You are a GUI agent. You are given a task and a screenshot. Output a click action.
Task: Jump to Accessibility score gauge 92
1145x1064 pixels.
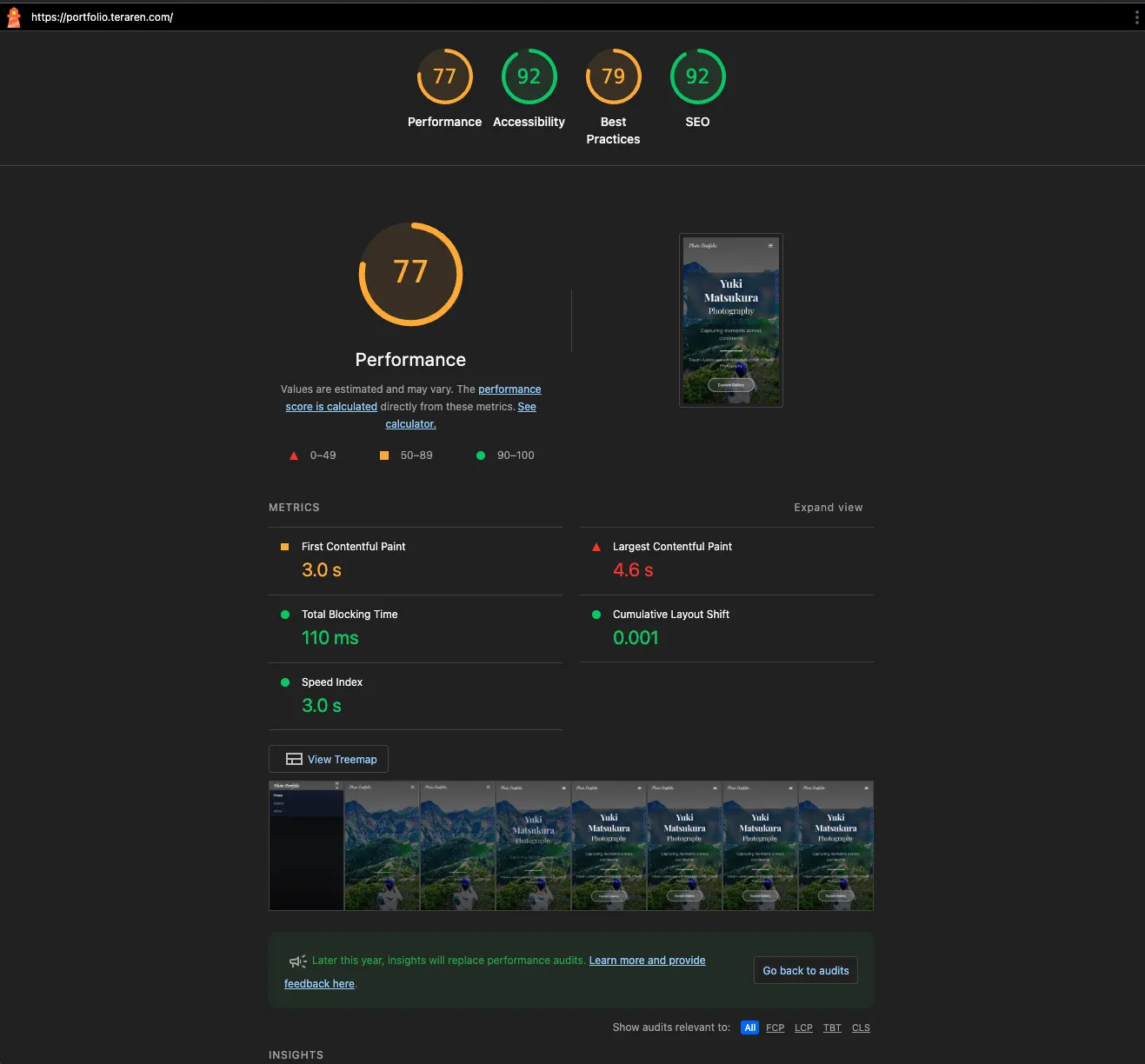pos(529,76)
